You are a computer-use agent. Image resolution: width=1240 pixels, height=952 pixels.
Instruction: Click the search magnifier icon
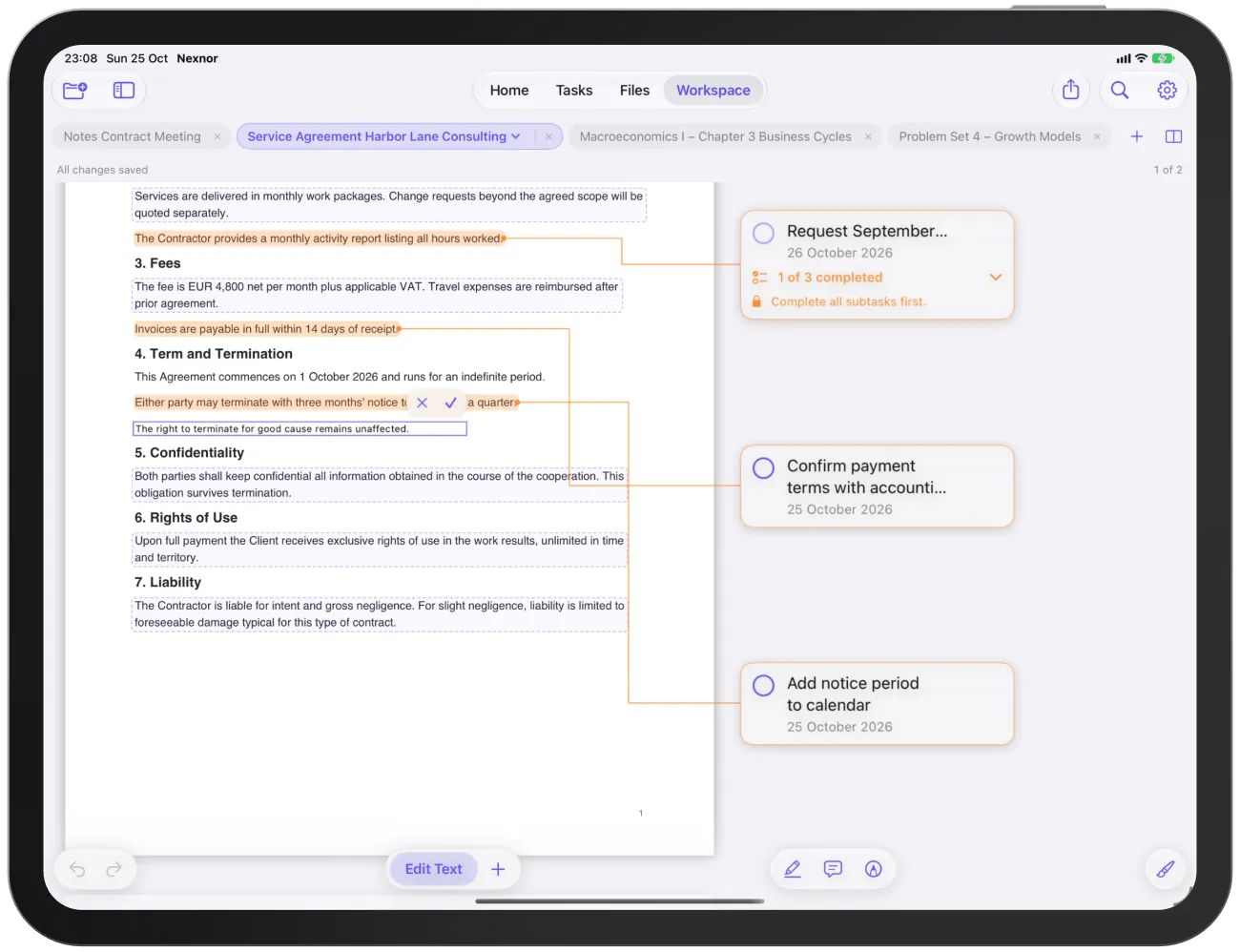[1120, 90]
